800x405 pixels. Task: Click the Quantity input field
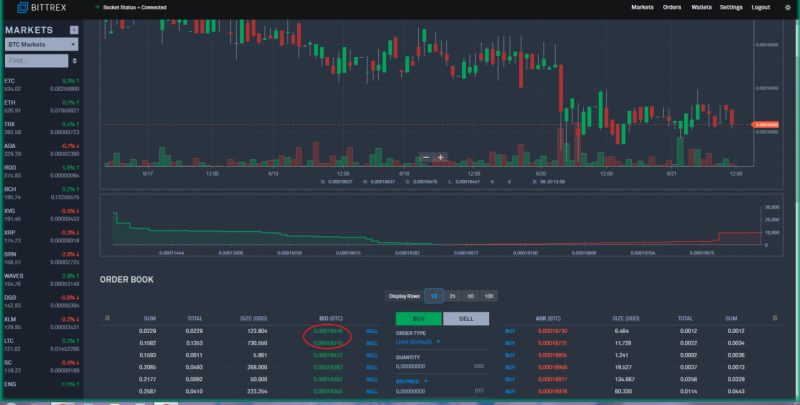(442, 366)
